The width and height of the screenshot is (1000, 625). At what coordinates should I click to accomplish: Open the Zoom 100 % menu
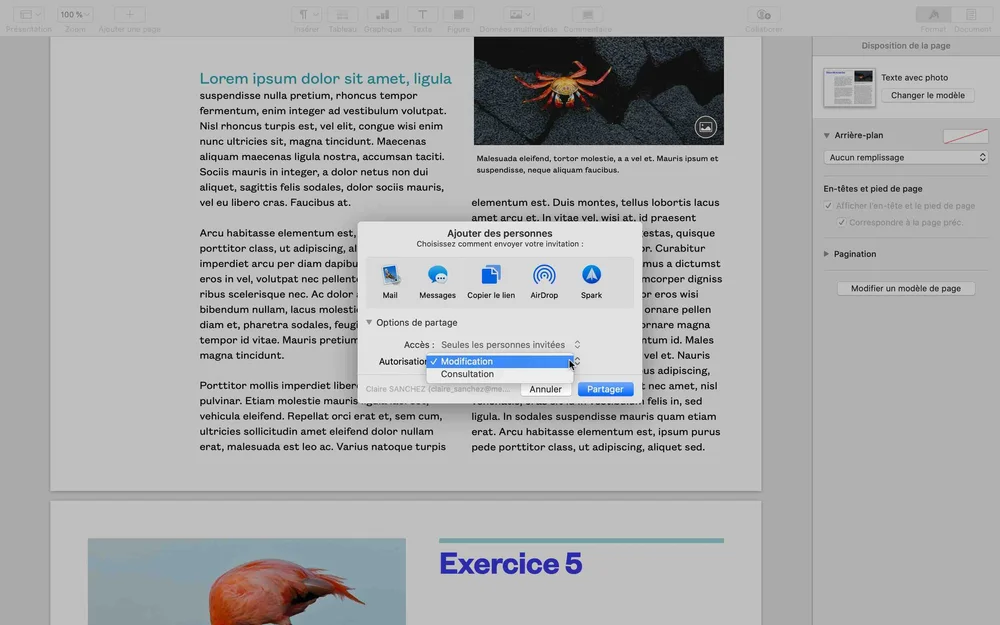(75, 15)
